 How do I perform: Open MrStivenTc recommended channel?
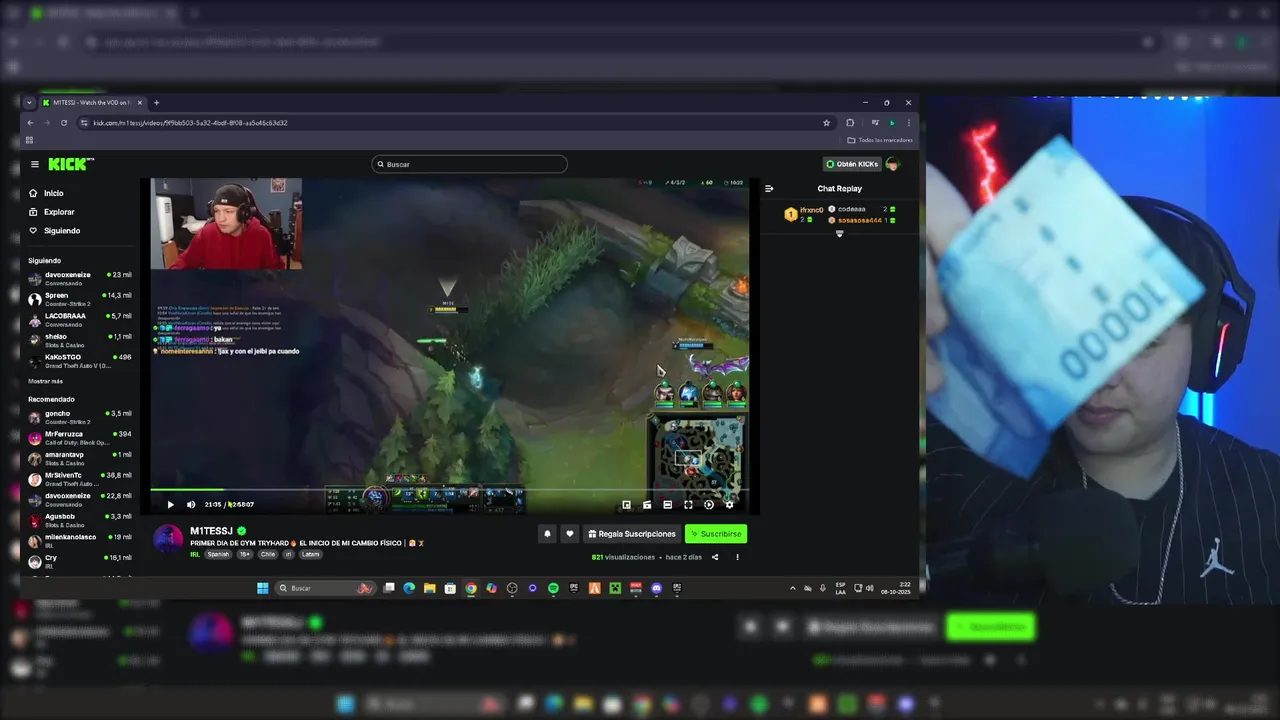tap(80, 479)
